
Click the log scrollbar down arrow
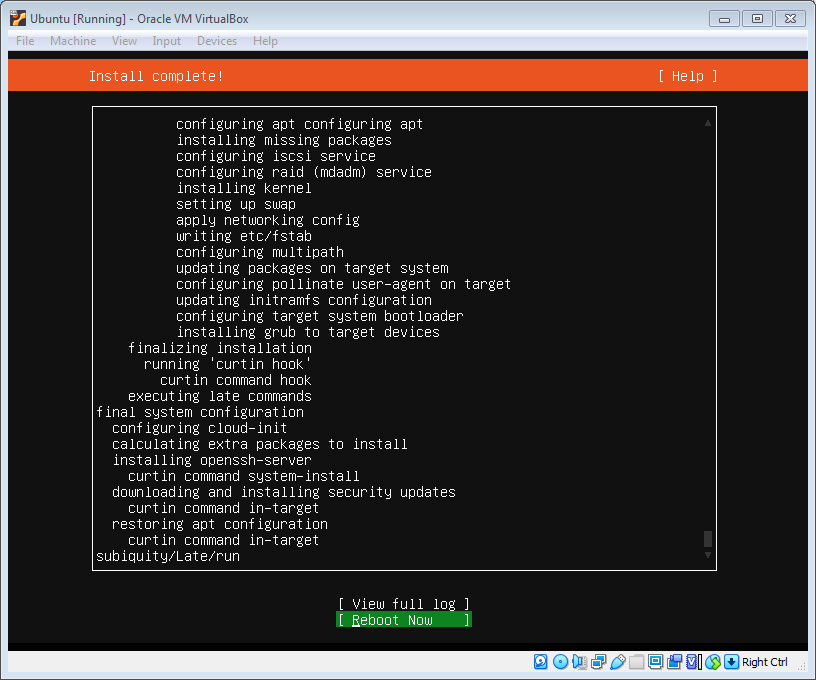pos(708,555)
